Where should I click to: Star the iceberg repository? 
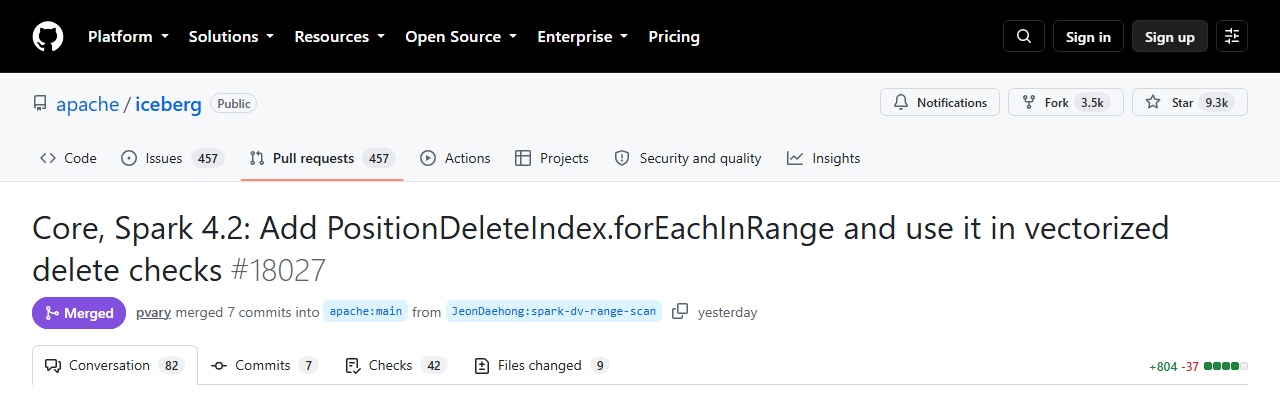1190,102
